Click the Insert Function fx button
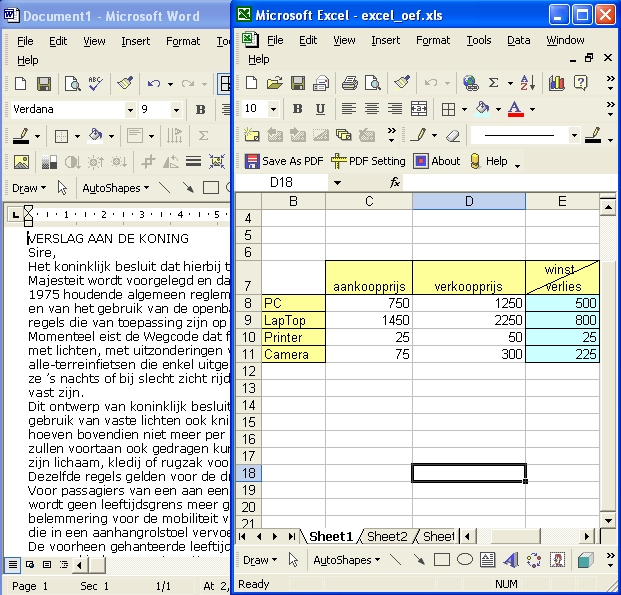Viewport: 621px width, 595px height. 395,182
